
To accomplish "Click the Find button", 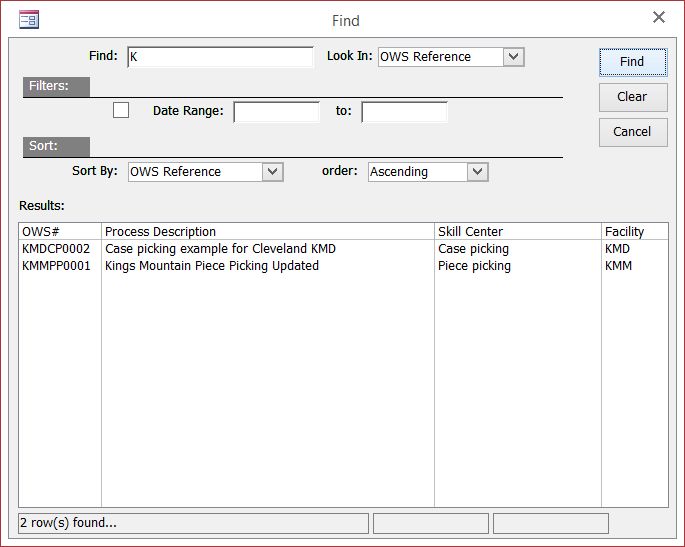I will point(633,62).
